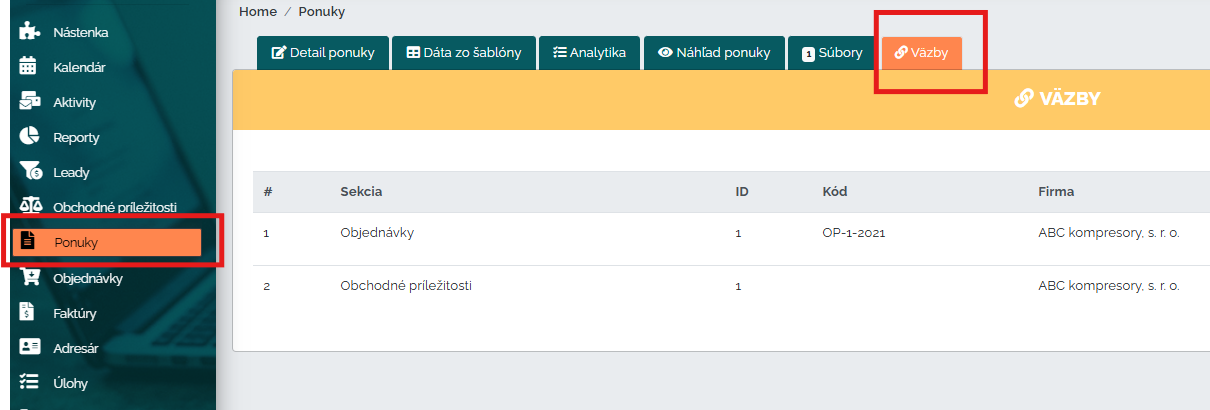Go to Home in the breadcrumb
This screenshot has height=410, width=1210.
pyautogui.click(x=258, y=11)
